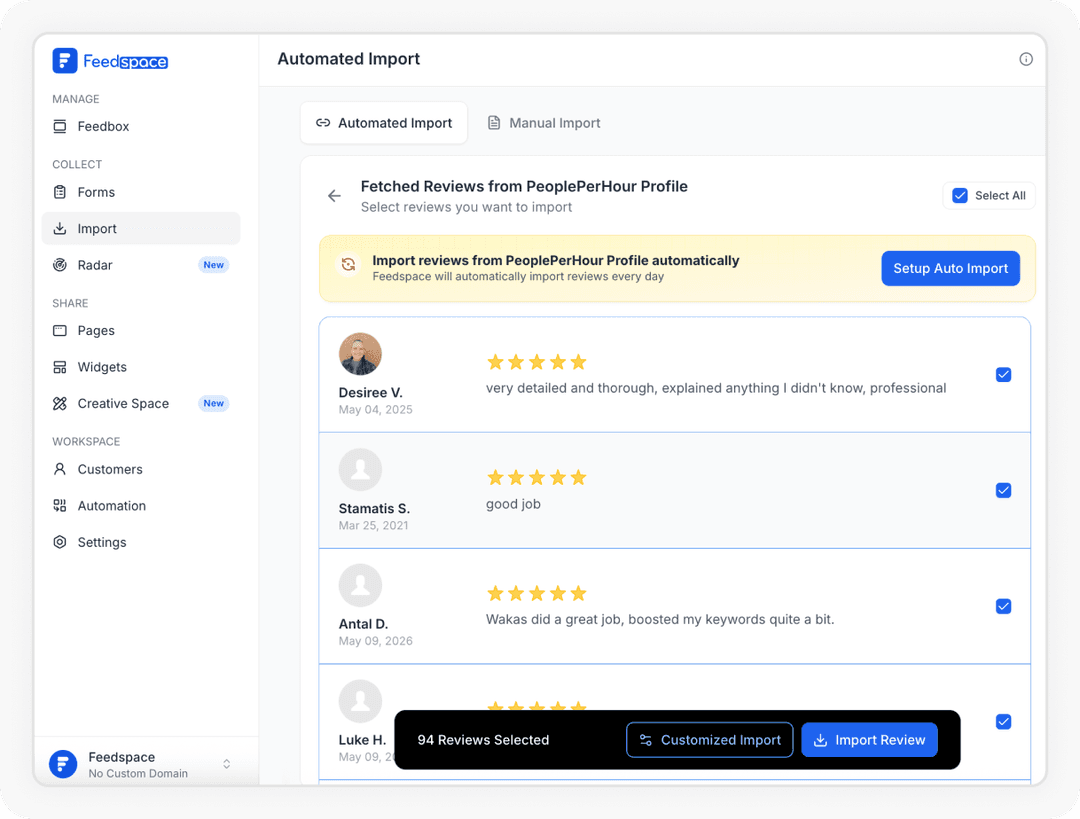Click the Customers person icon
This screenshot has height=819, width=1080.
(60, 469)
